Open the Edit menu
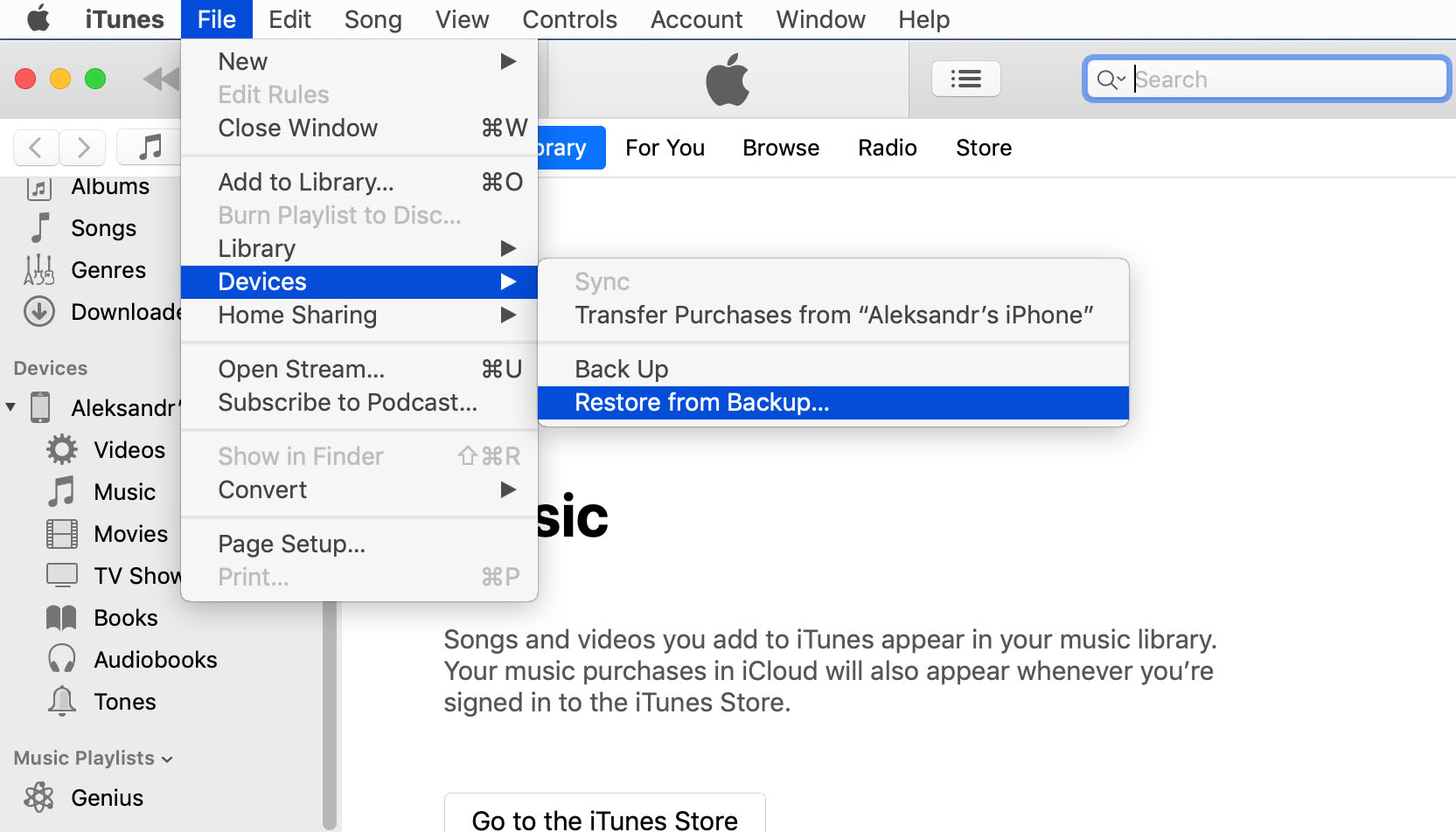 289,19
